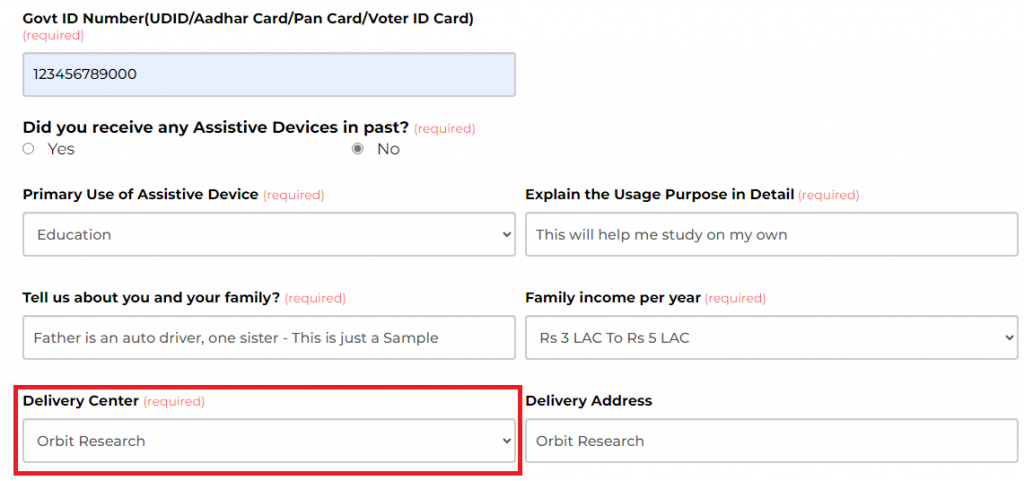Click the Yes option label text
Viewport: 1024px width, 481px height.
[61, 149]
